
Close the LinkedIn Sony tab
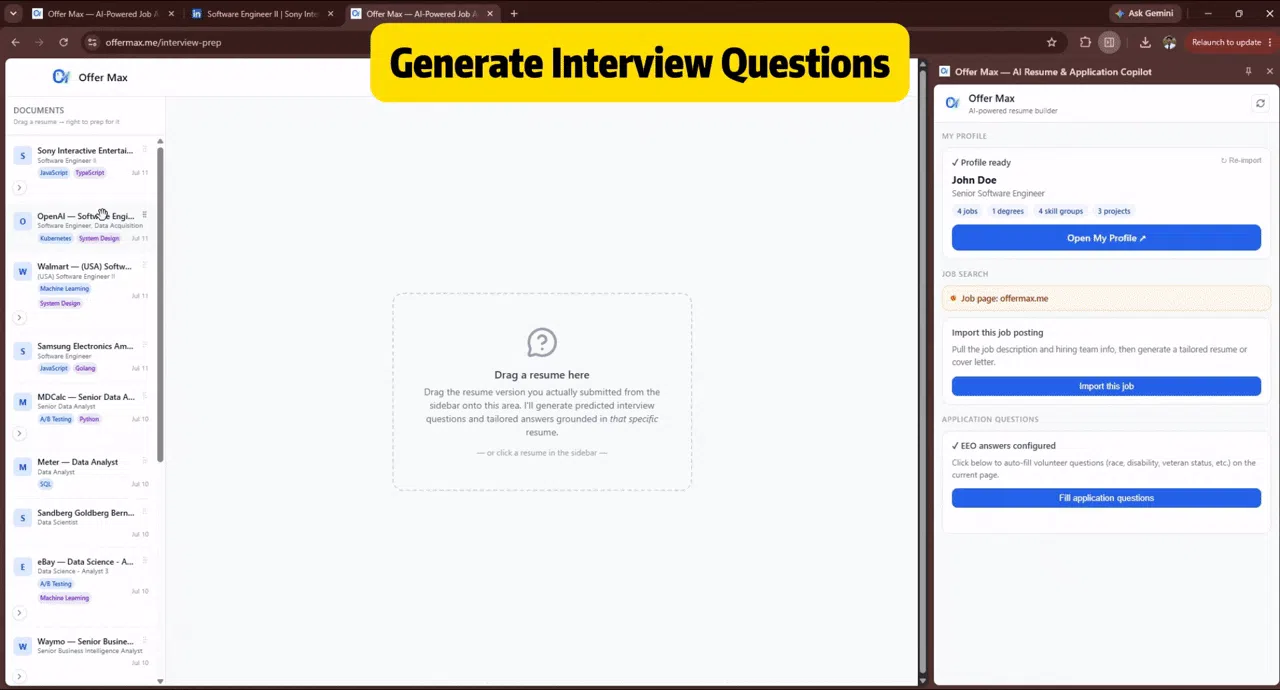tap(331, 14)
